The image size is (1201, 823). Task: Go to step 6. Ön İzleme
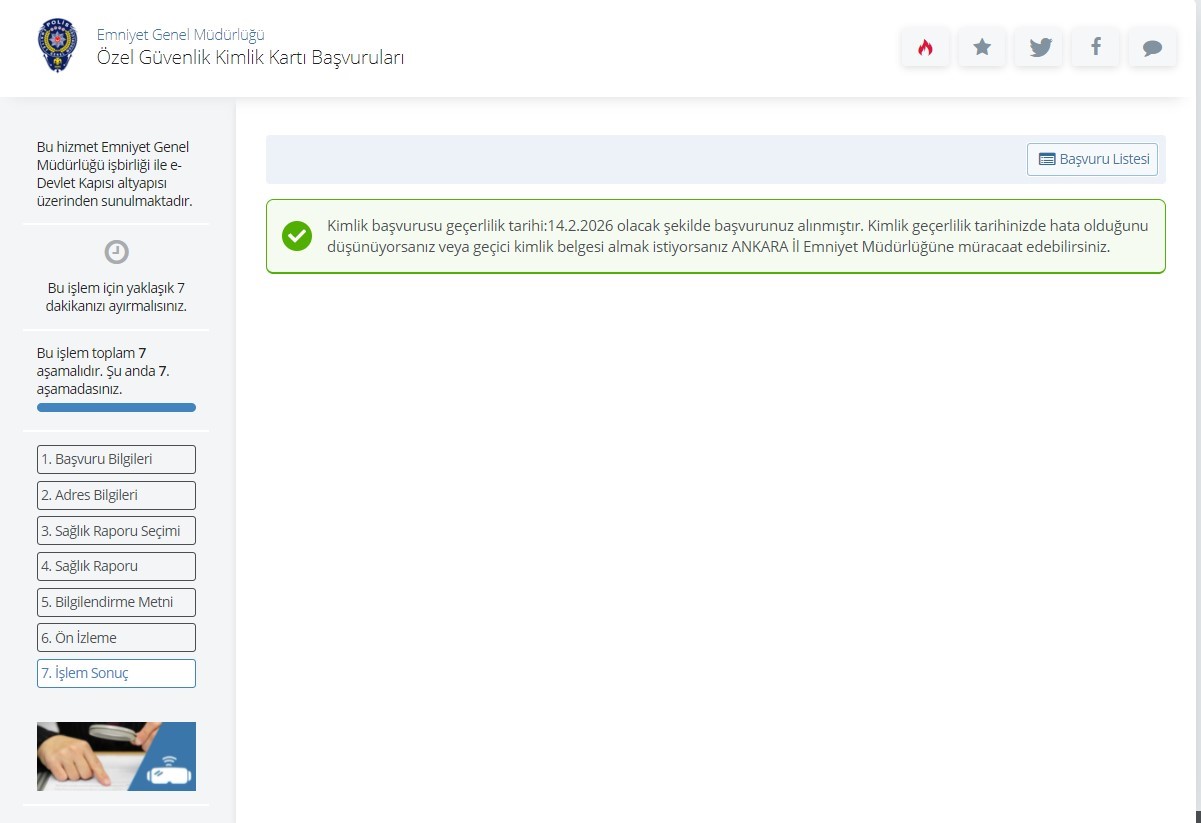pyautogui.click(x=116, y=637)
